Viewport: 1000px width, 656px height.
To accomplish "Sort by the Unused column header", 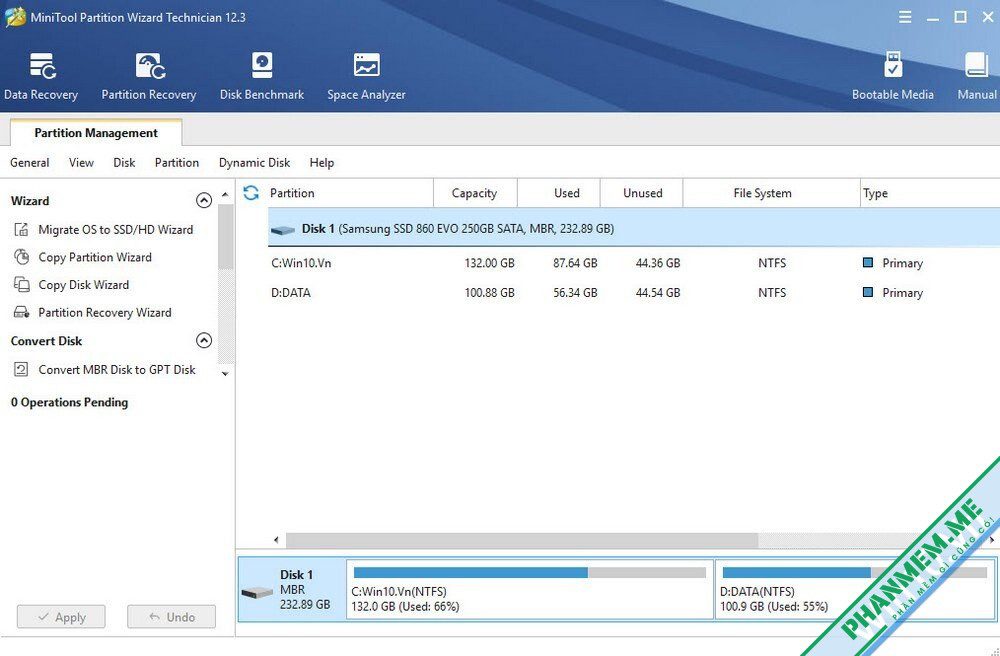I will [x=642, y=193].
